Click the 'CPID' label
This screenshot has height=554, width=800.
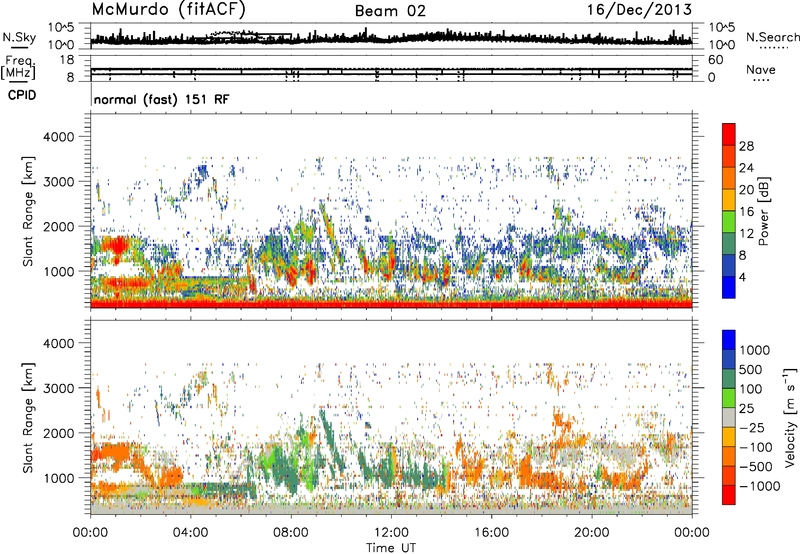pos(22,95)
